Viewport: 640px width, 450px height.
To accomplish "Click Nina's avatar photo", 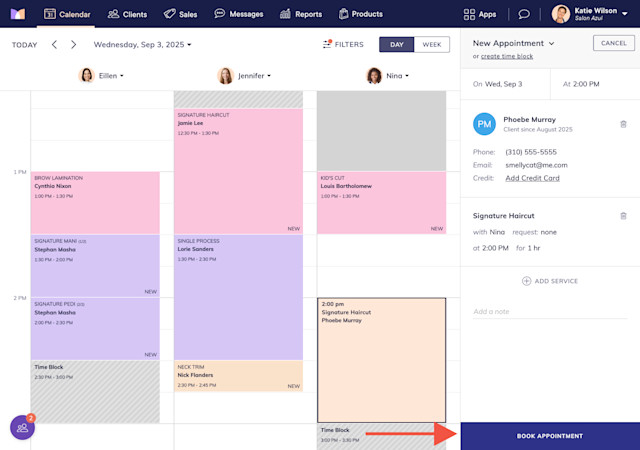I will [374, 76].
